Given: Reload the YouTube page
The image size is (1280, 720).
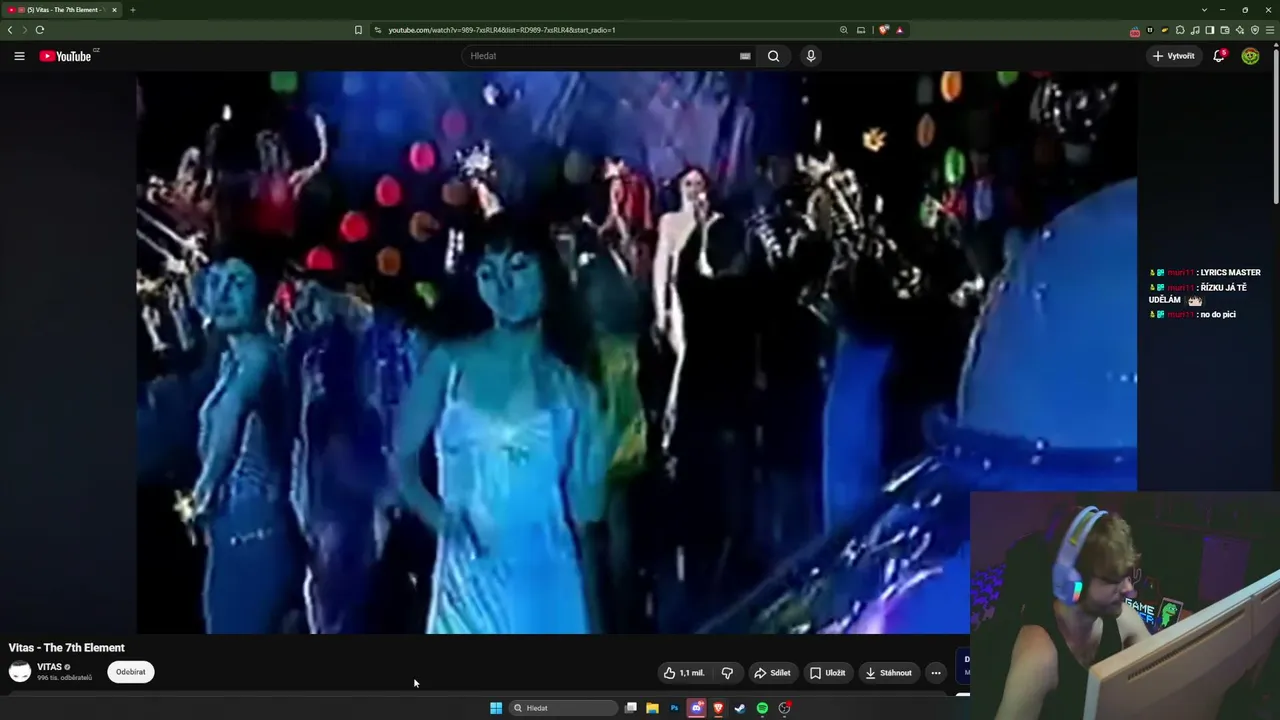Looking at the screenshot, I should [x=40, y=30].
